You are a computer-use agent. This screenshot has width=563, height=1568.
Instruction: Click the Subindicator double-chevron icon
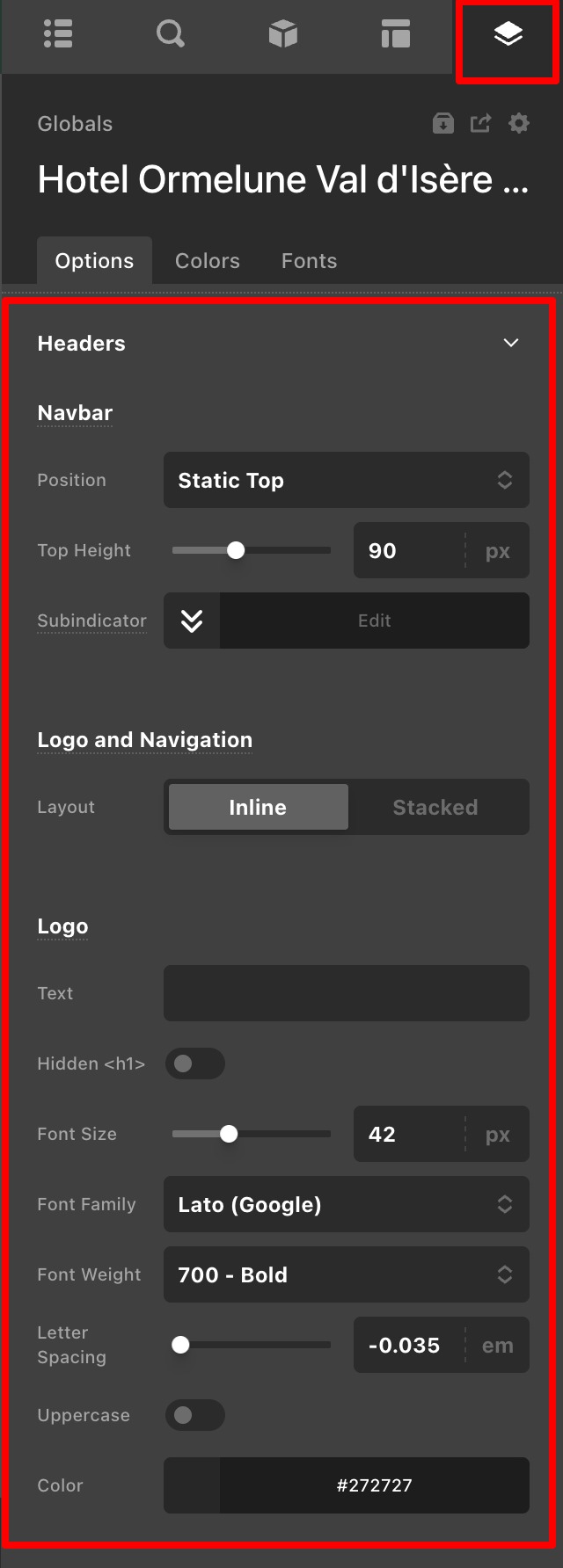[192, 621]
